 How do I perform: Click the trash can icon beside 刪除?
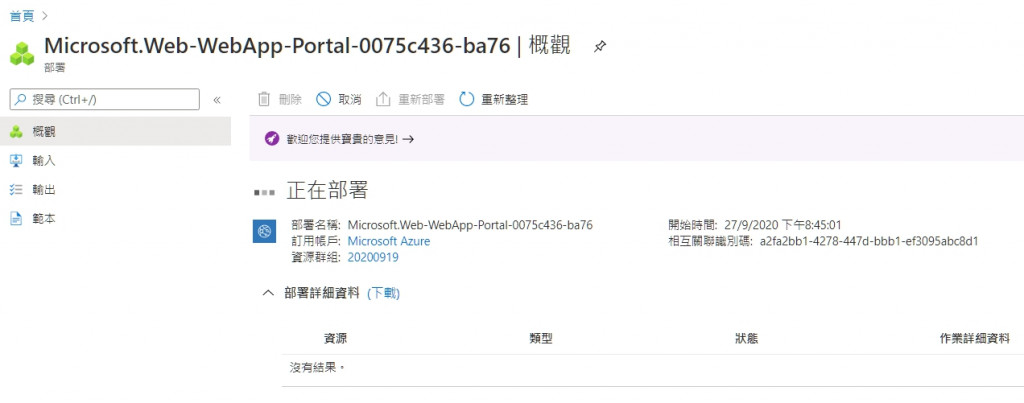(264, 99)
